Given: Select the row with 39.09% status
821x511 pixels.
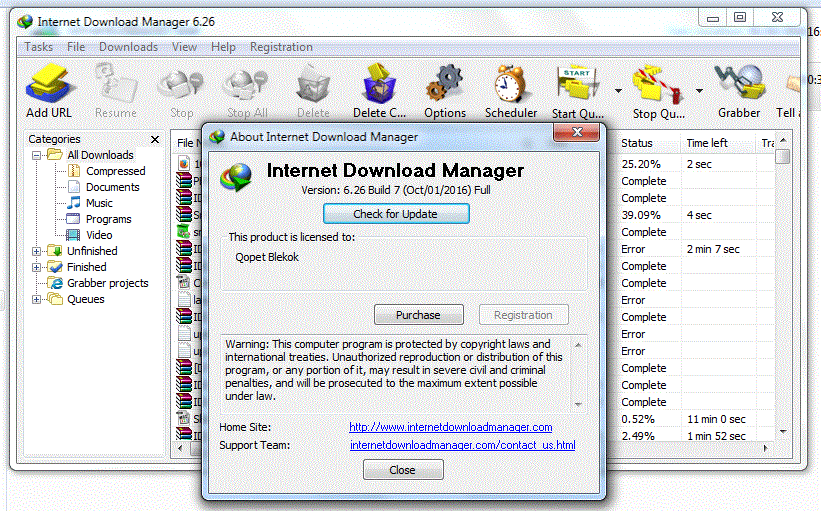Looking at the screenshot, I should pos(641,215).
